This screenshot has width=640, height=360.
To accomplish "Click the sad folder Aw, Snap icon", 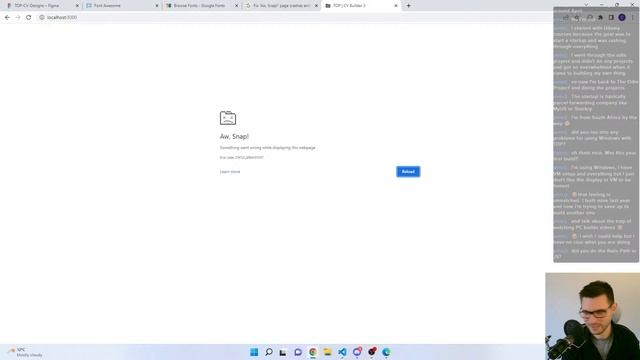I will 228,118.
